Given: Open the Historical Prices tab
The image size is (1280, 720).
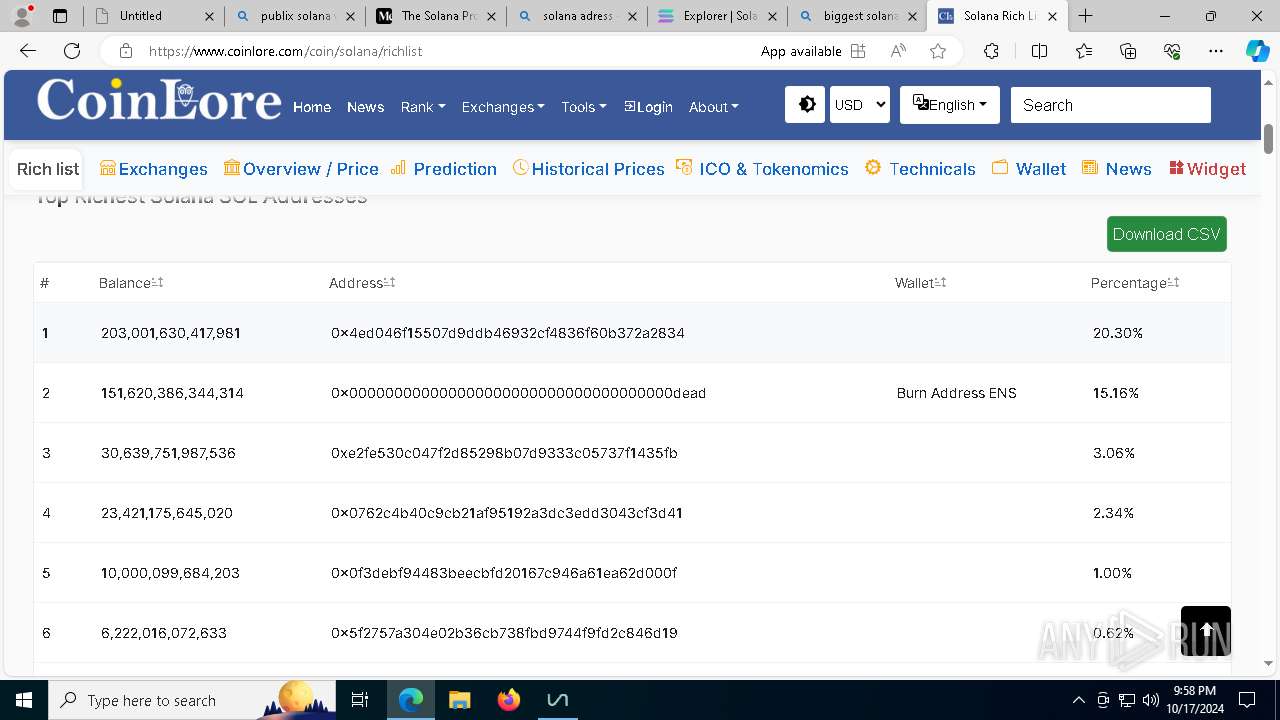Looking at the screenshot, I should 588,169.
